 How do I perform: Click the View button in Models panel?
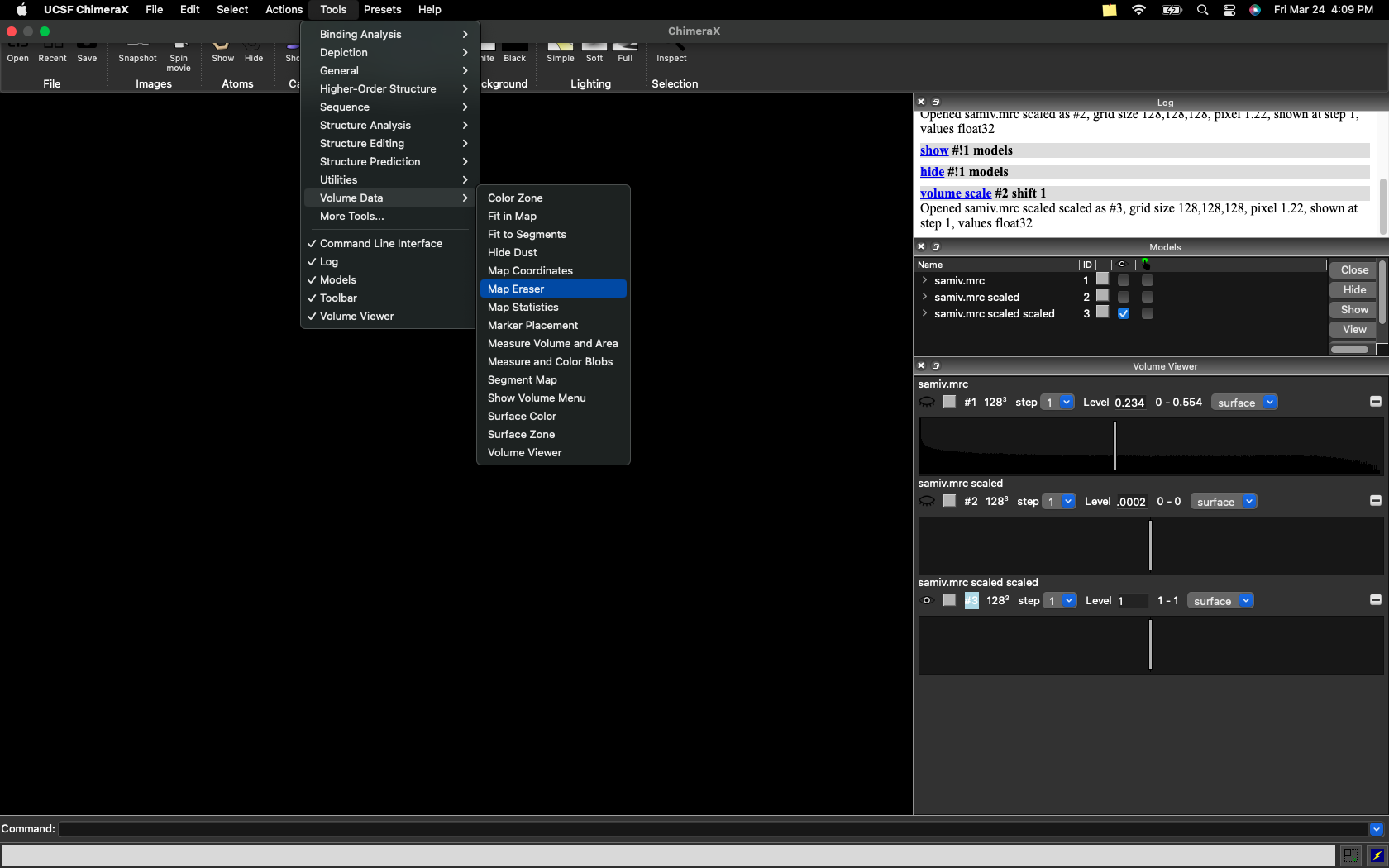1353,330
